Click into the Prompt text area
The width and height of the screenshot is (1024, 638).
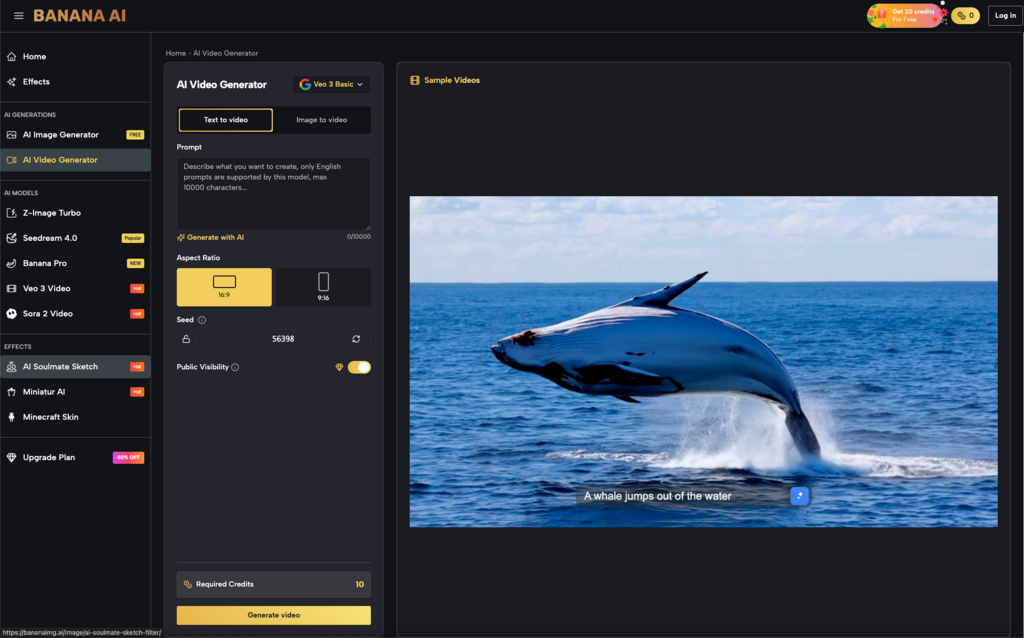pyautogui.click(x=273, y=193)
